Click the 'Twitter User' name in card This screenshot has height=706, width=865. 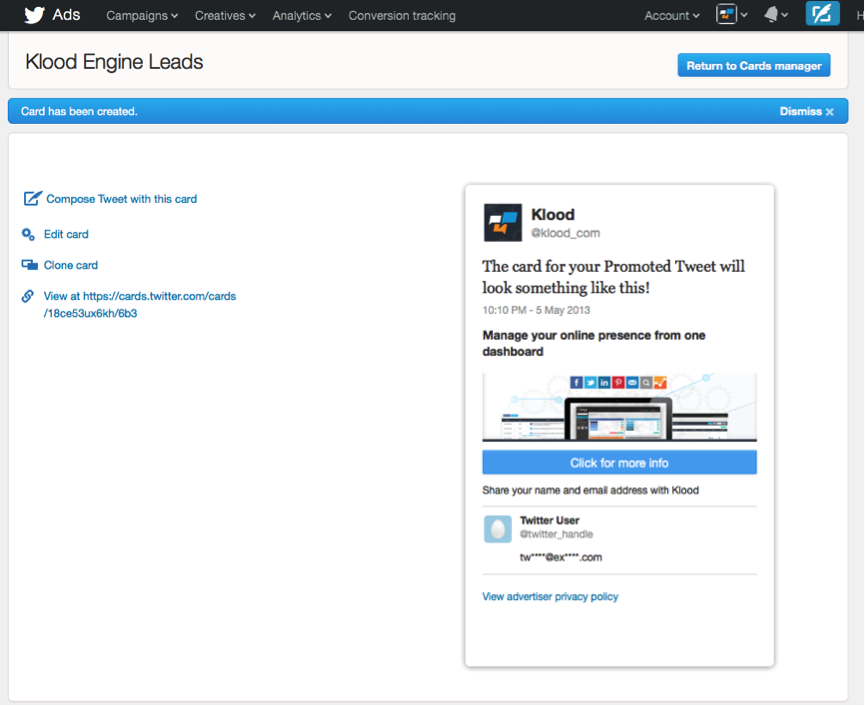coord(549,520)
